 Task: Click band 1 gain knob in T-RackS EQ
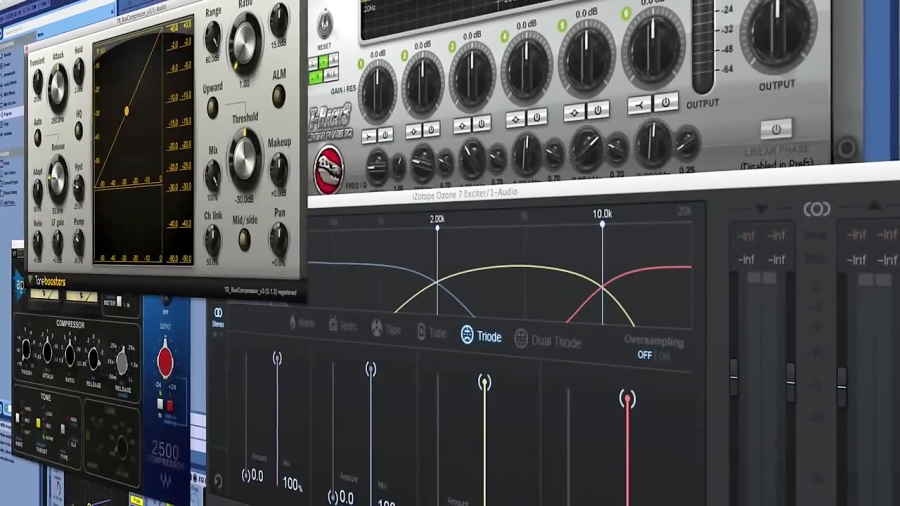point(377,92)
